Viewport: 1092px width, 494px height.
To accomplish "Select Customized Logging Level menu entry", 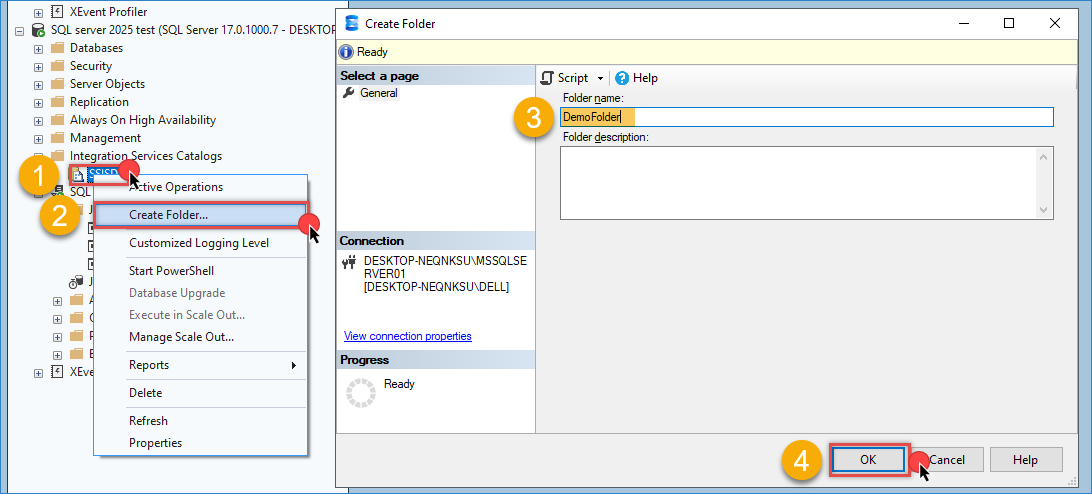I will coord(198,243).
